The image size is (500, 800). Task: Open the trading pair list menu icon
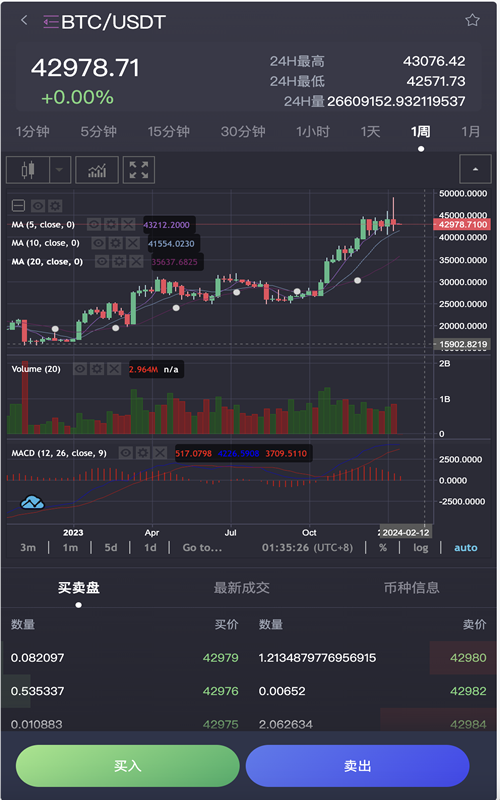point(51,22)
